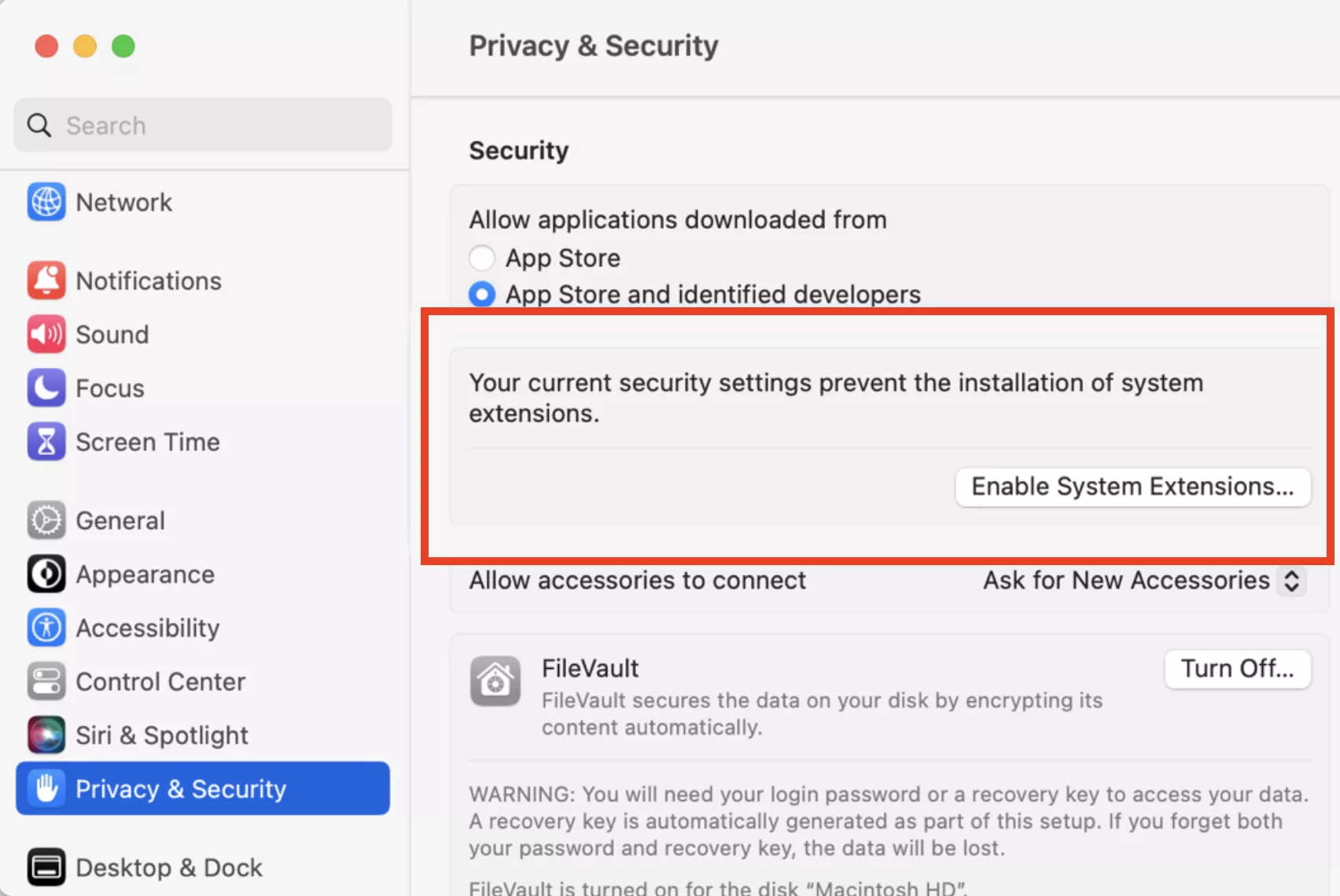Viewport: 1340px width, 896px height.
Task: Click the Focus moon icon
Action: pyautogui.click(x=46, y=388)
